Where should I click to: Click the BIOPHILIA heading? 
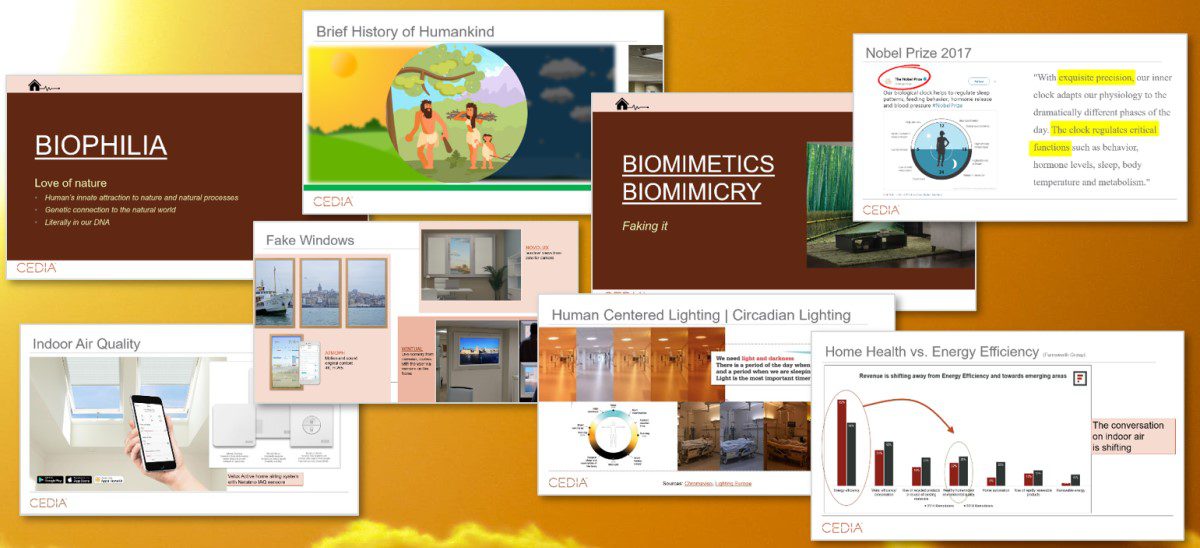pos(100,145)
